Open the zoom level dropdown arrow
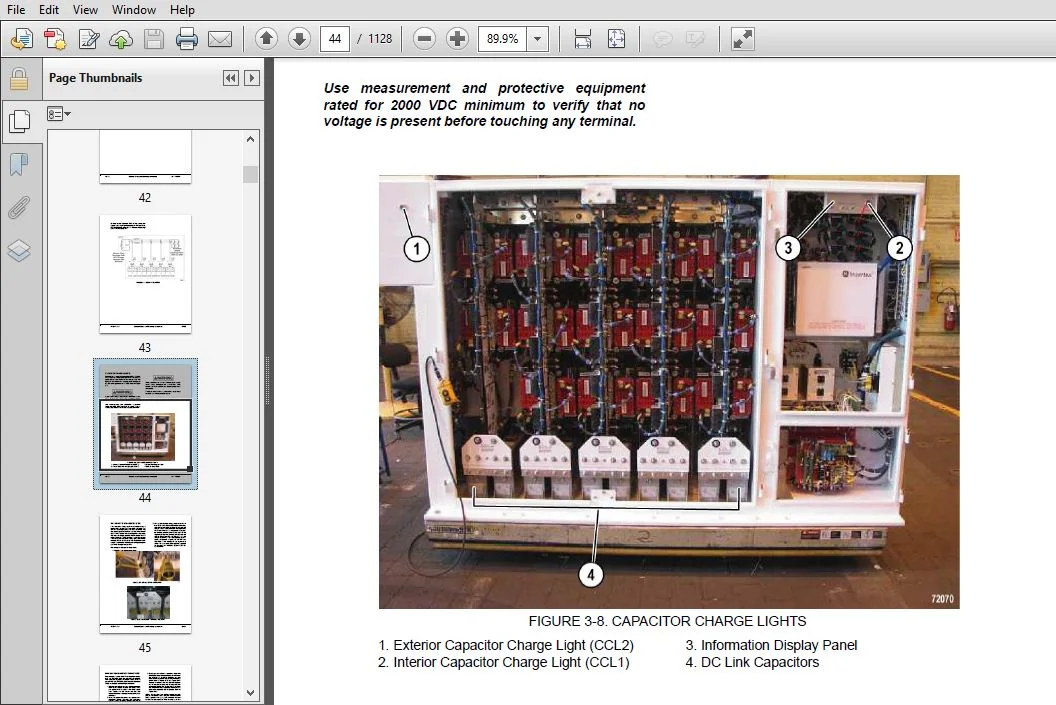Image resolution: width=1056 pixels, height=705 pixels. click(x=537, y=39)
